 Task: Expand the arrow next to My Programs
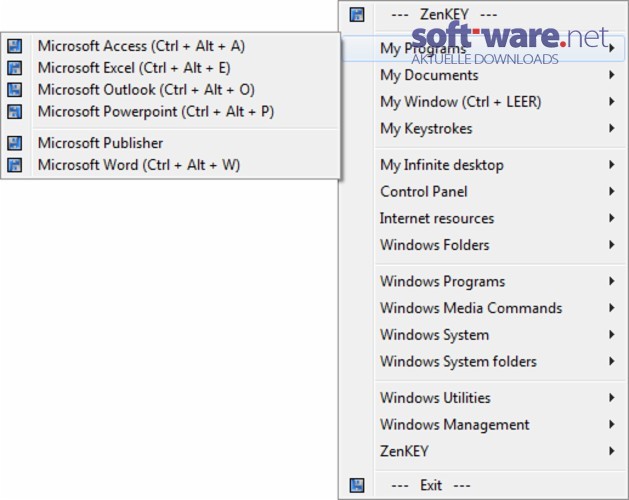612,49
